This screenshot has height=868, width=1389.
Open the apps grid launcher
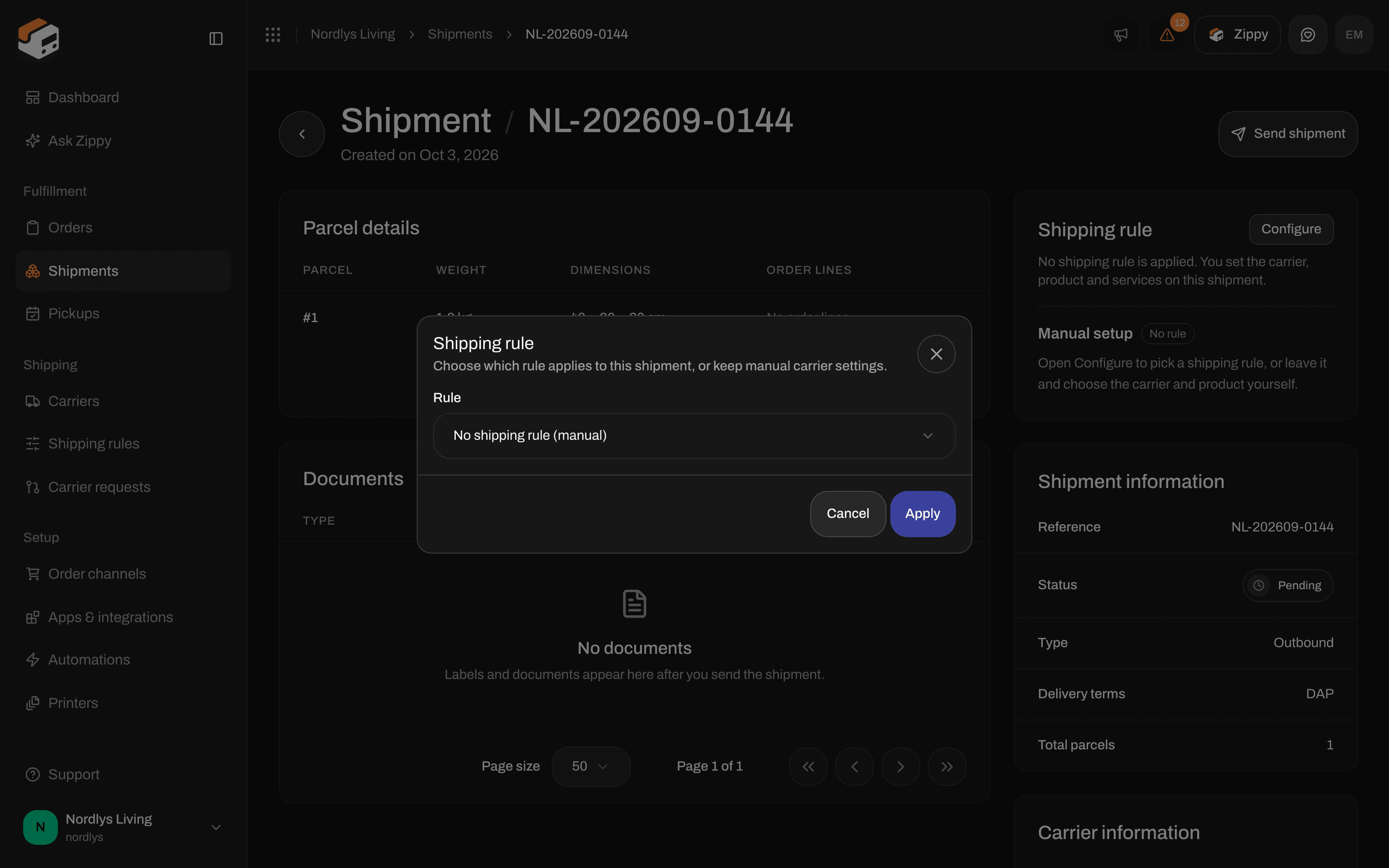pyautogui.click(x=272, y=34)
